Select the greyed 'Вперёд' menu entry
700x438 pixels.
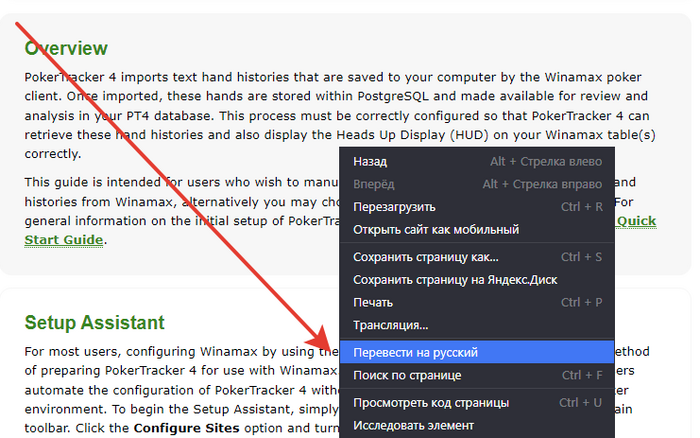coord(477,184)
